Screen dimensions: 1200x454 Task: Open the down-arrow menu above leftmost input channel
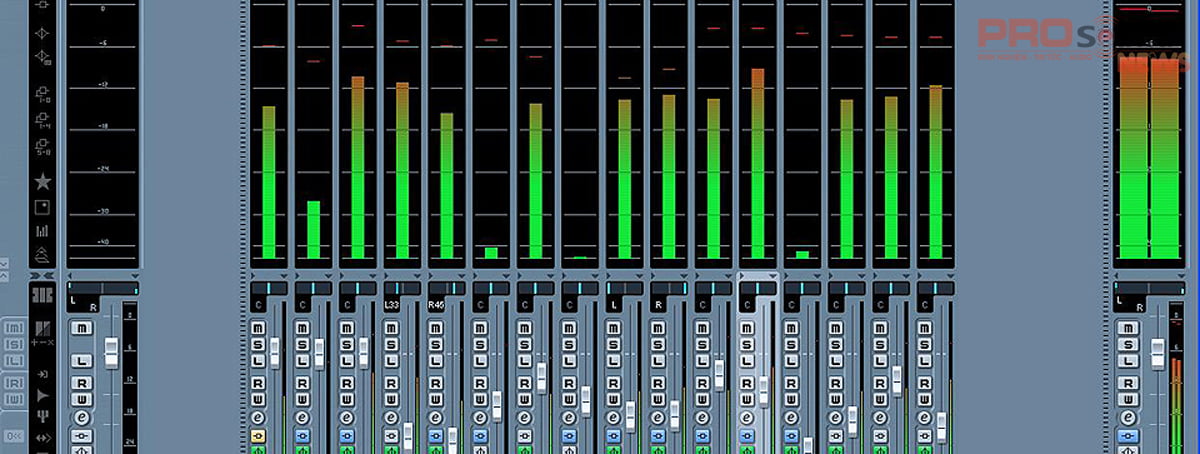coord(135,276)
